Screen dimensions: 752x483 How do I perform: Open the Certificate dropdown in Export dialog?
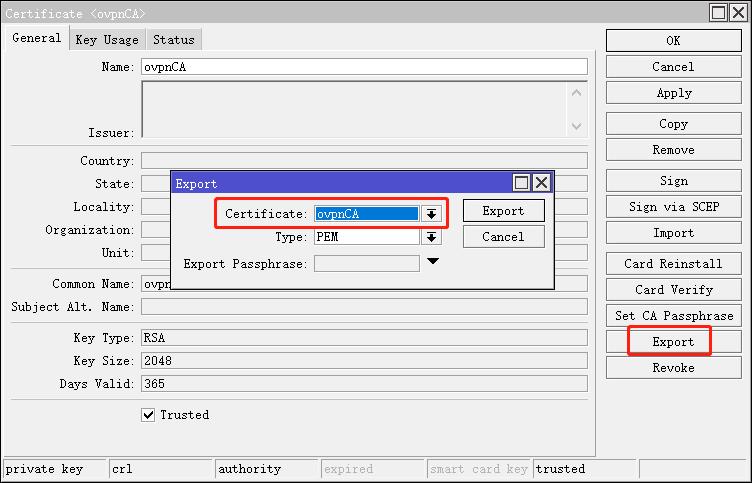click(431, 213)
